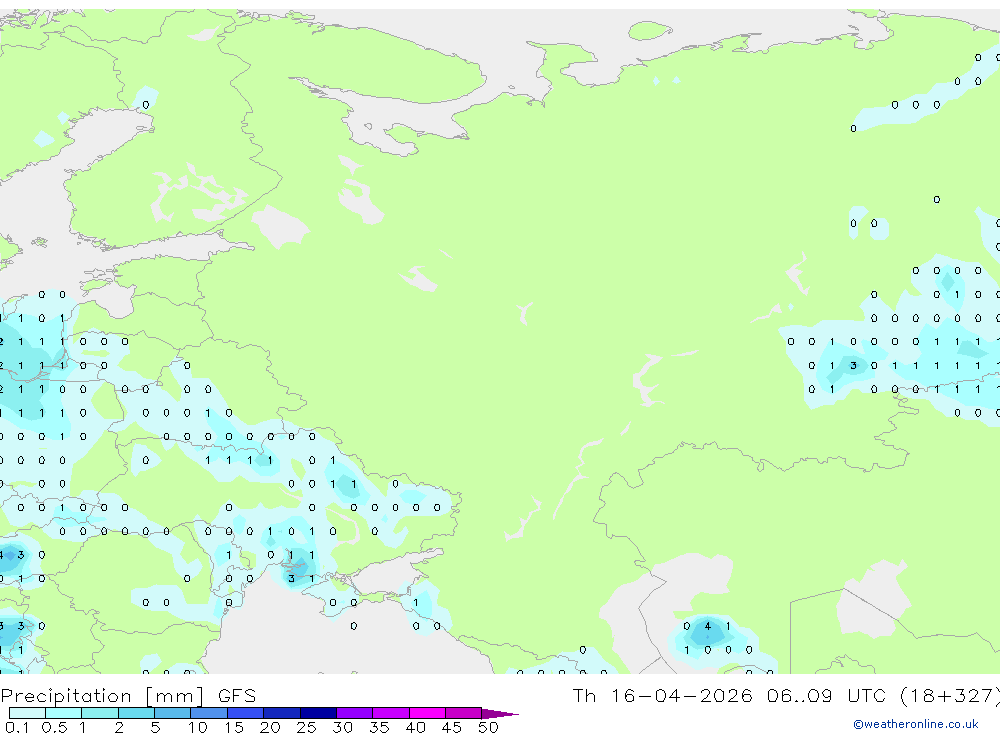
Task: Pick the dark blue swatch between 15 and 20
Action: click(x=246, y=713)
